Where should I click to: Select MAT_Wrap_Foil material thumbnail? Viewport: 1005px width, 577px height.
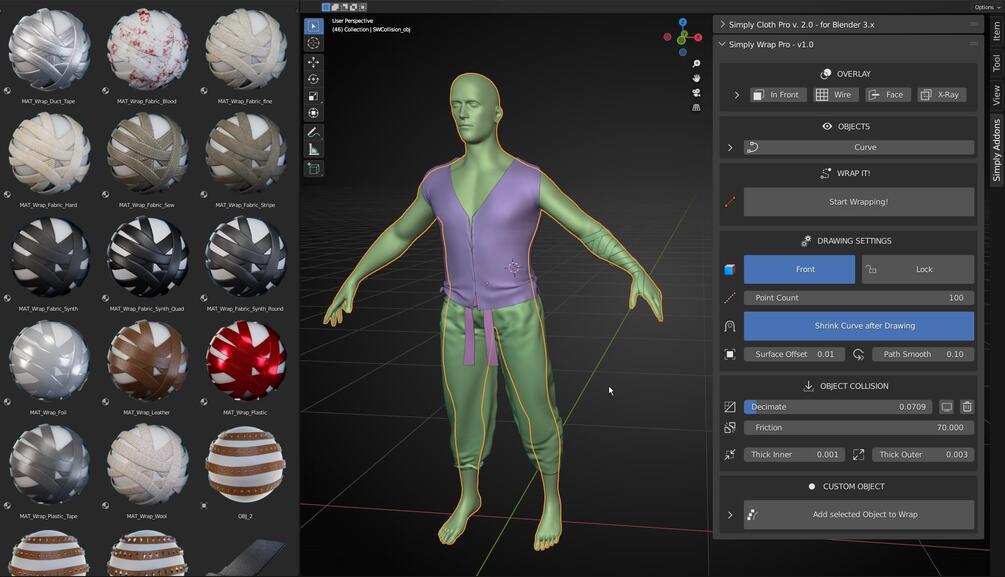click(49, 361)
